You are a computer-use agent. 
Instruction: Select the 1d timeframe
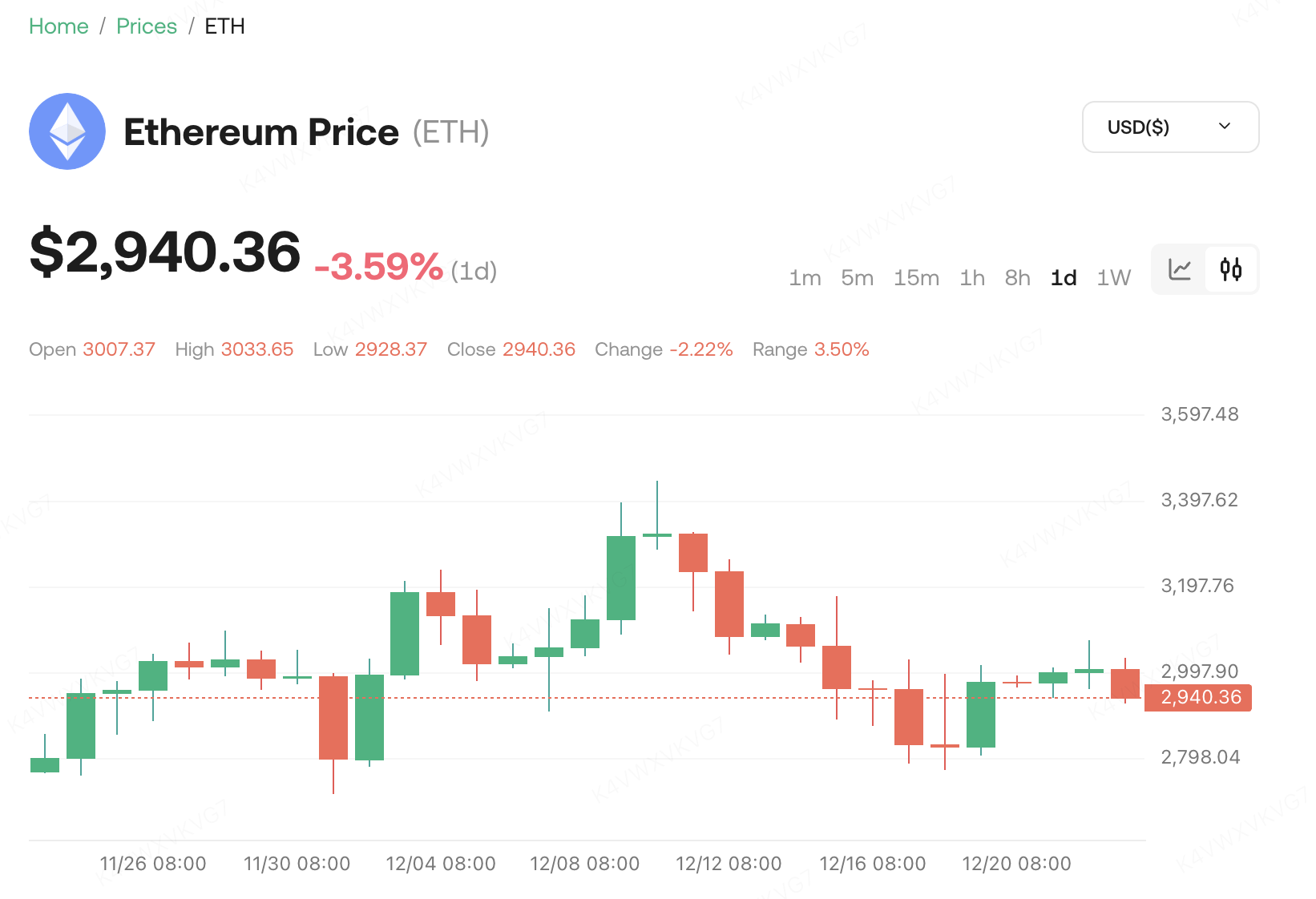(1064, 278)
